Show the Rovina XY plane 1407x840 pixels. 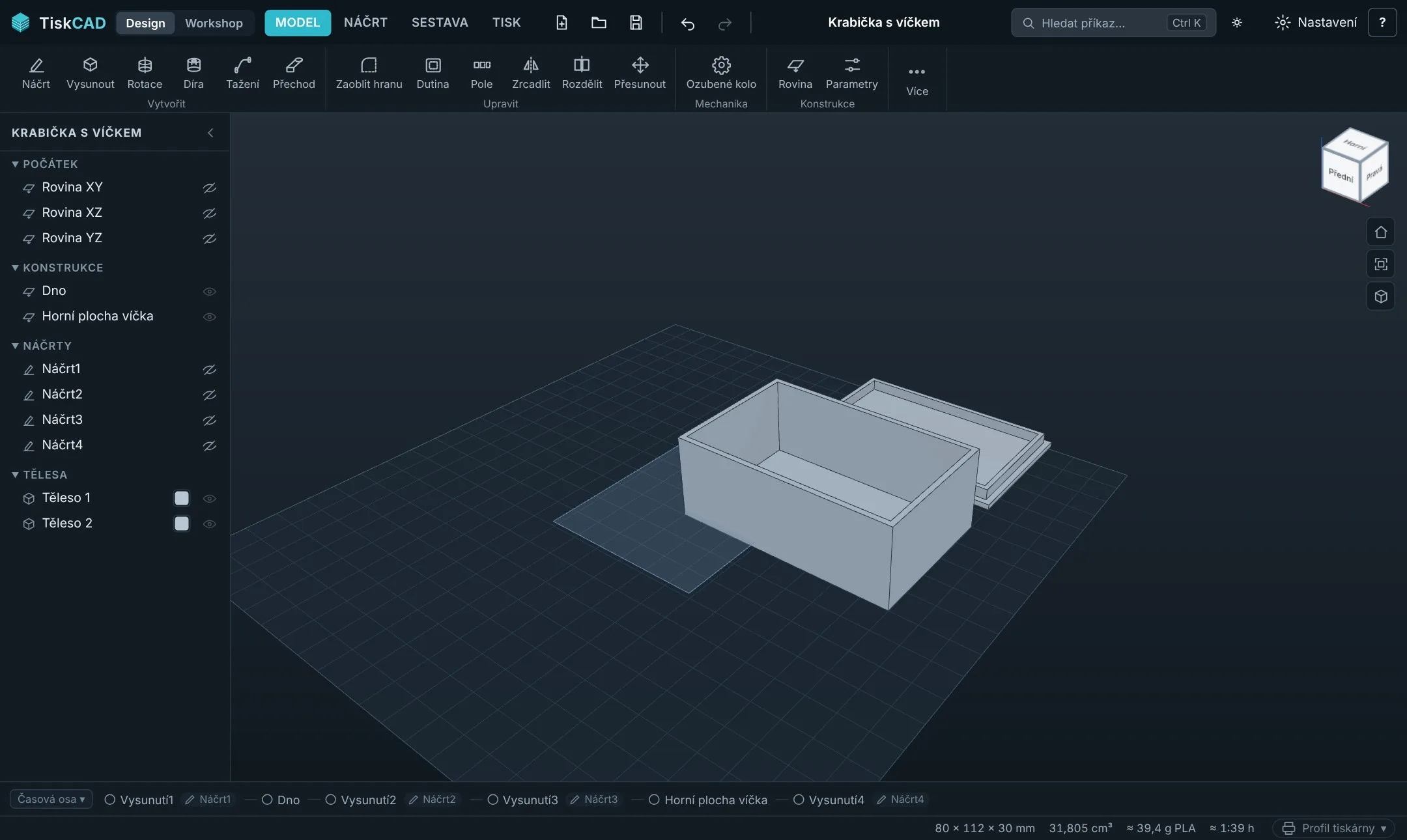(x=209, y=188)
